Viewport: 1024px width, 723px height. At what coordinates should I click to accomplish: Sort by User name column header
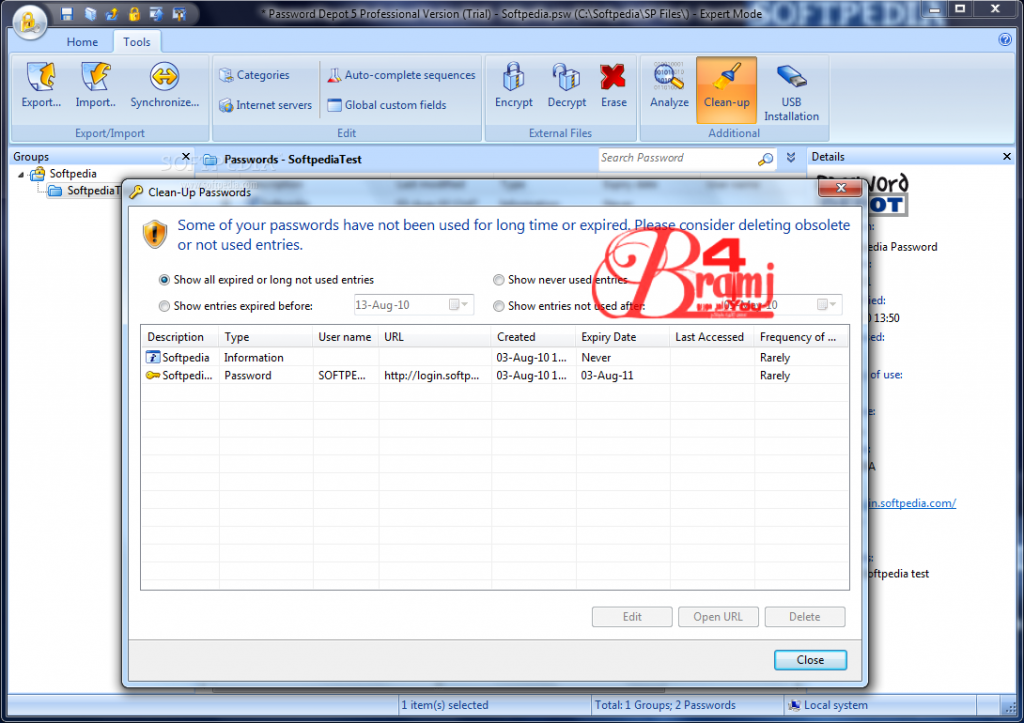346,337
